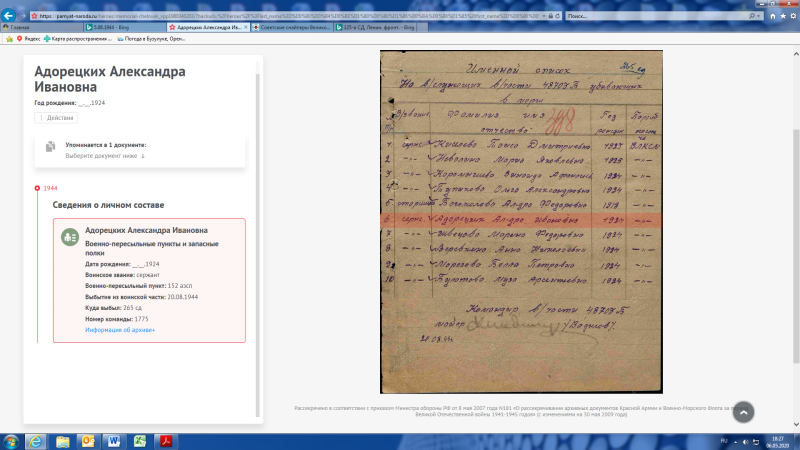The image size is (800, 450).
Task: Switch to the '125-я СД, Ленин. фронт. - Bing' tab
Action: tap(375, 27)
